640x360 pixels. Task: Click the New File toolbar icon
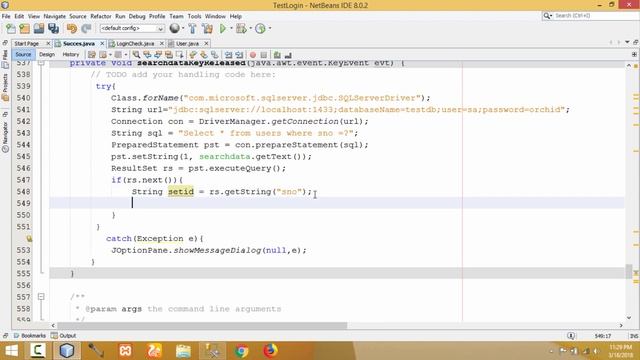click(11, 29)
